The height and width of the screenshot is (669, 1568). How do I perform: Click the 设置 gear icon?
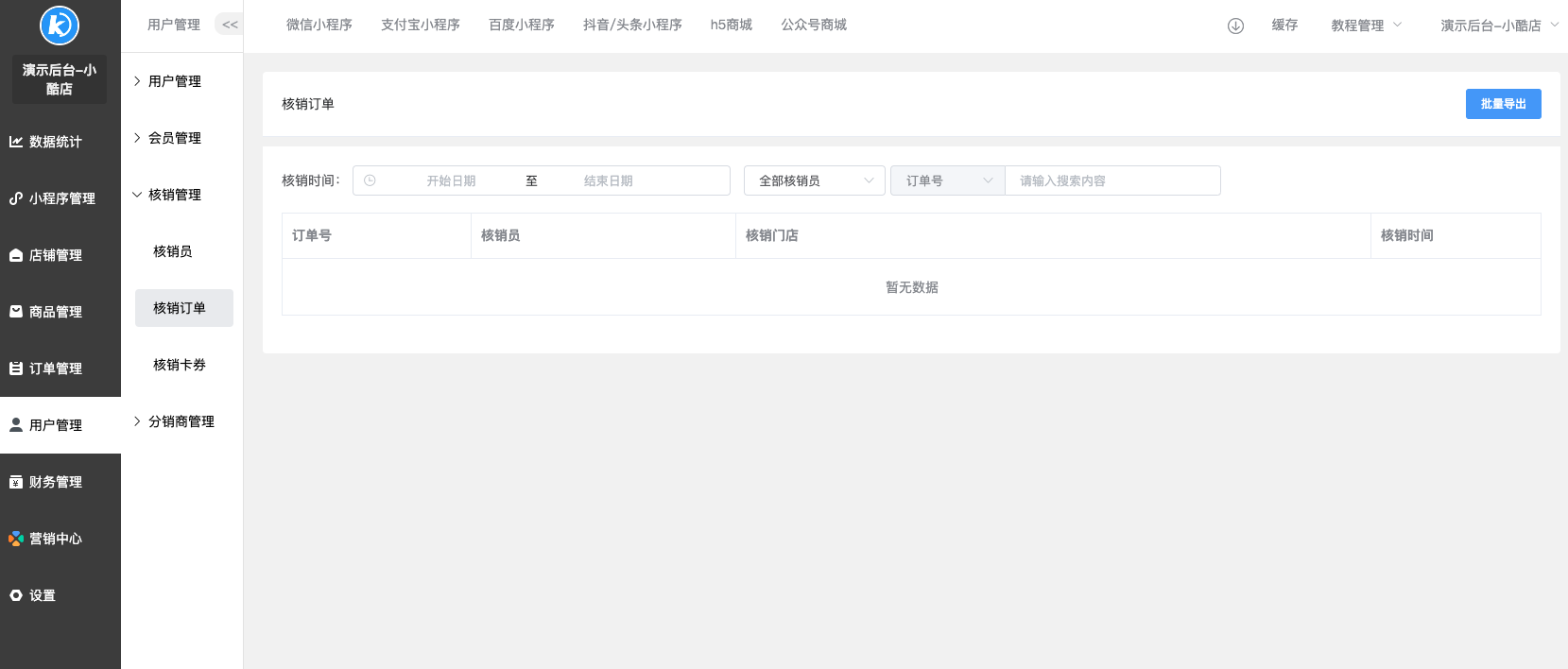point(16,595)
